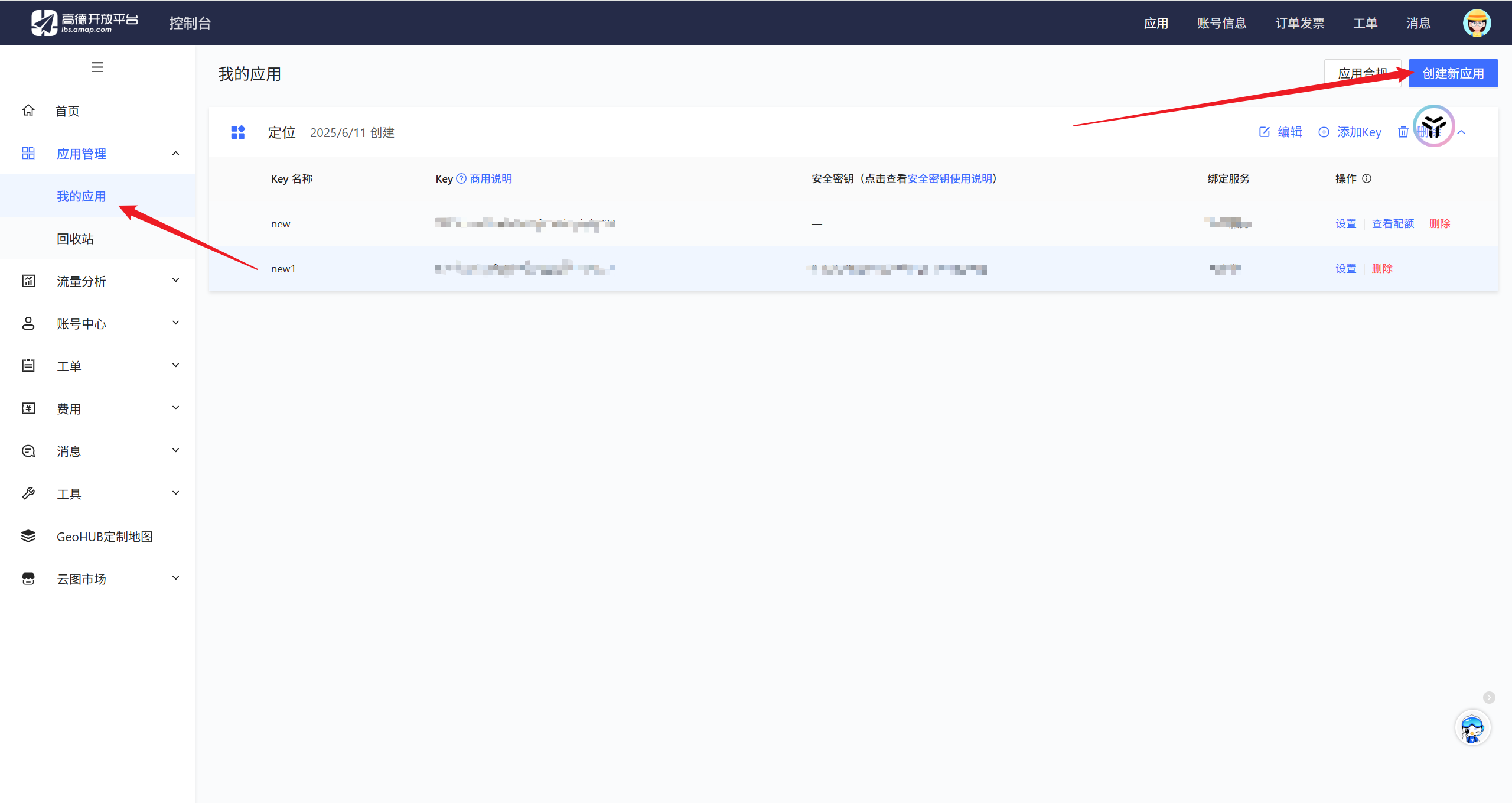Click the Amap open platform logo
1512x803 pixels.
(x=84, y=22)
